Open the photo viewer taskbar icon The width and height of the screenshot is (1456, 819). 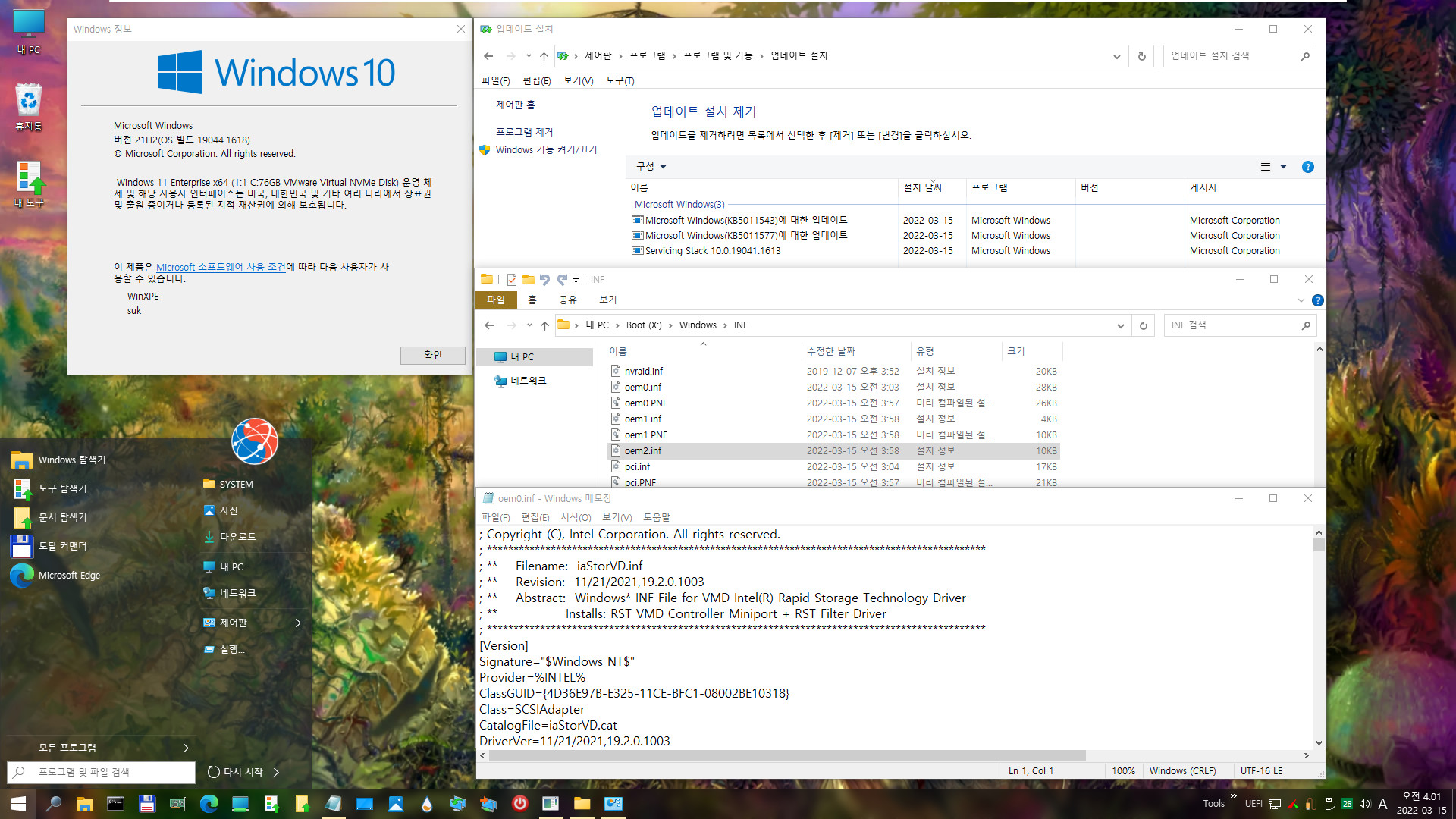point(396,804)
